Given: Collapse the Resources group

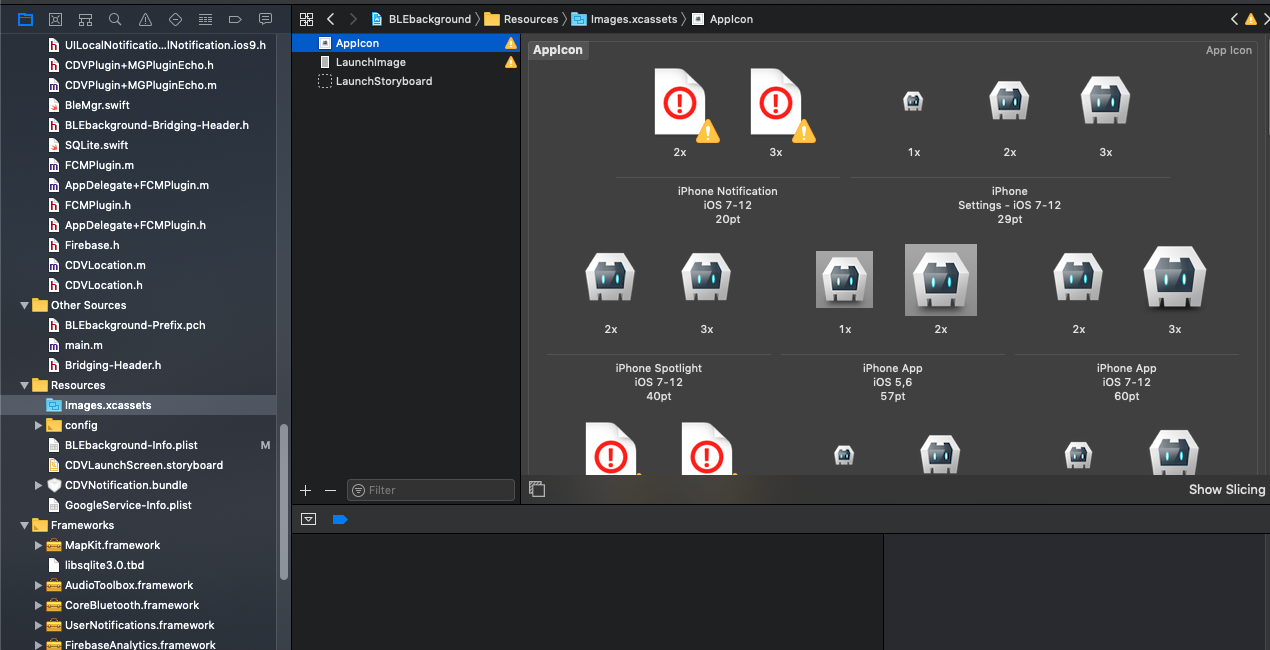Looking at the screenshot, I should (24, 385).
